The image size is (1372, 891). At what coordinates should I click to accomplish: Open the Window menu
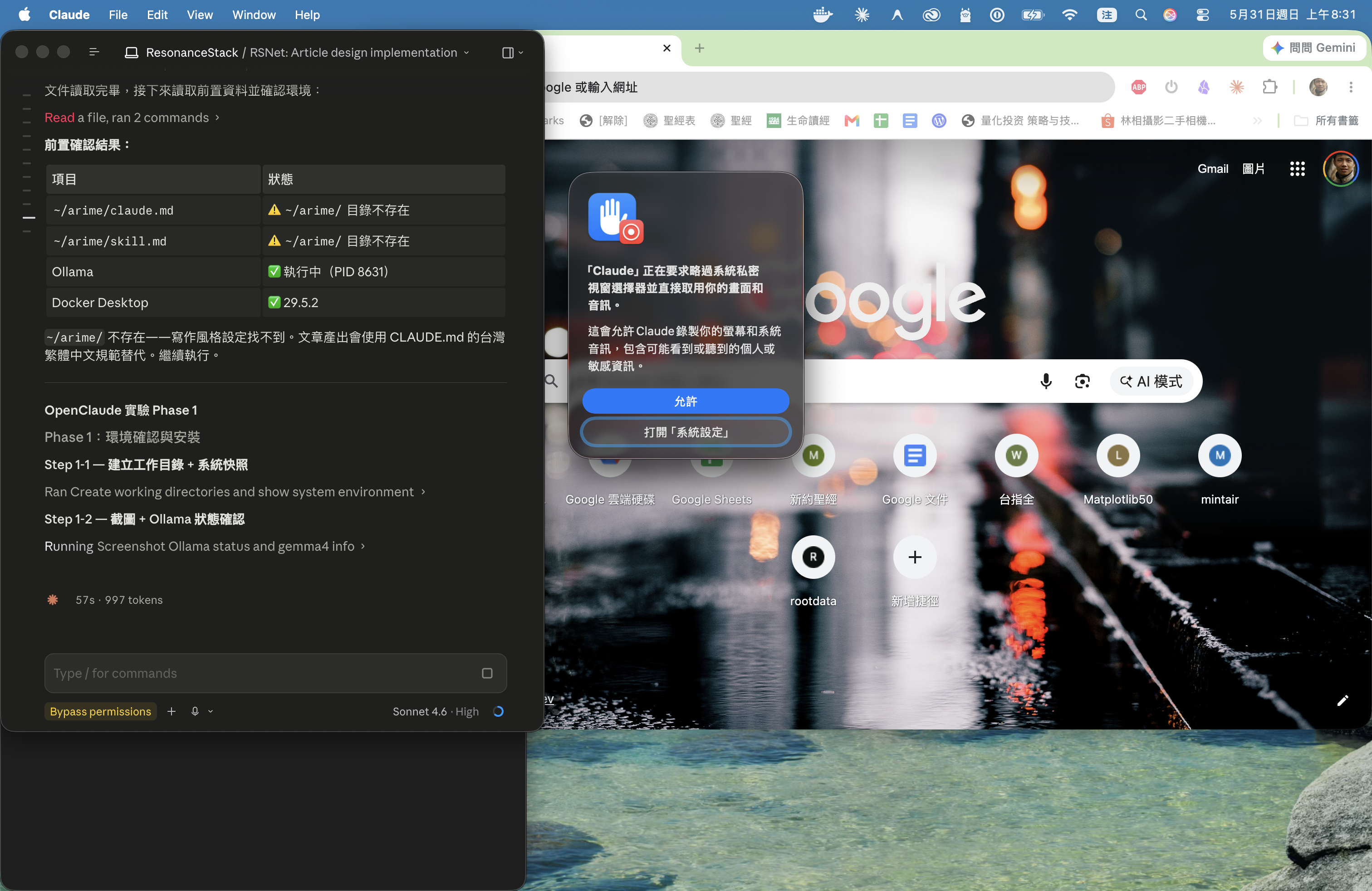click(254, 15)
